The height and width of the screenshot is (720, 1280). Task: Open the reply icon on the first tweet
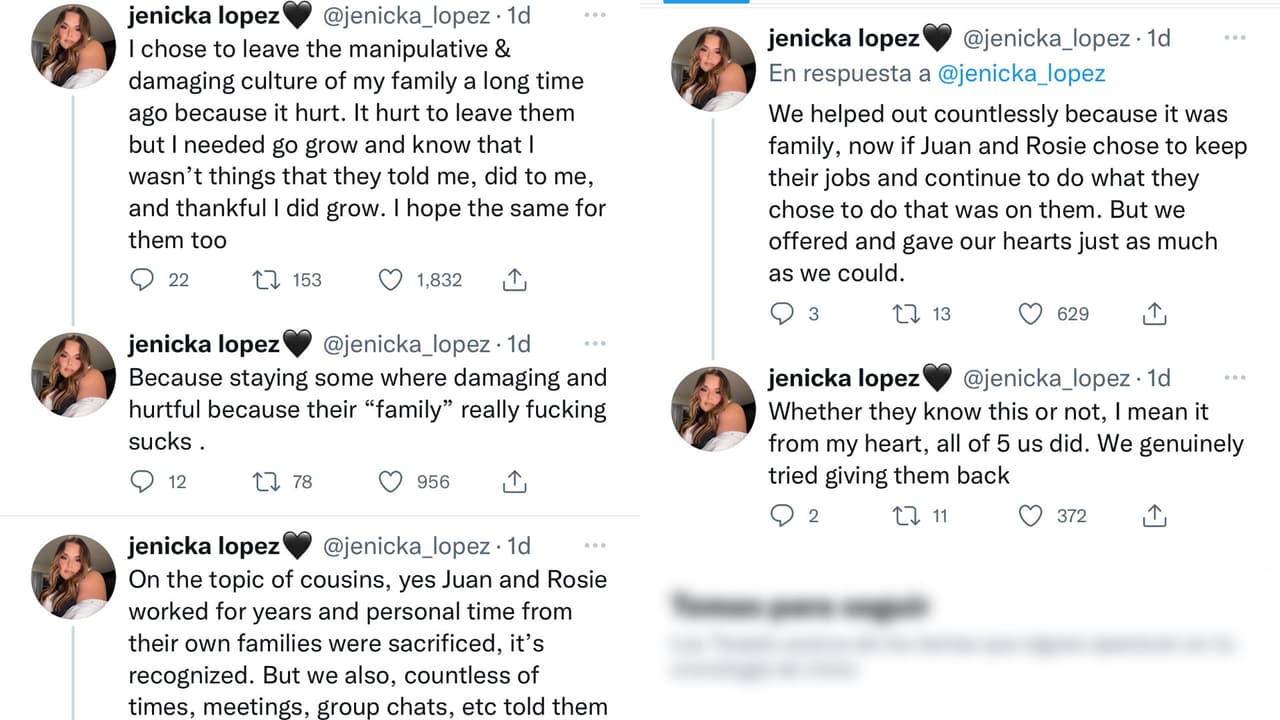pyautogui.click(x=141, y=280)
